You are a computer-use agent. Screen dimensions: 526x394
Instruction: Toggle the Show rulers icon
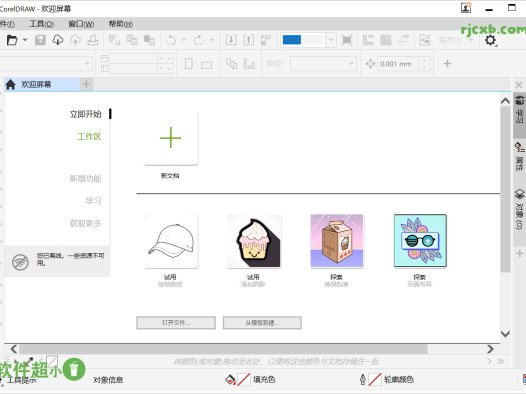[368, 40]
